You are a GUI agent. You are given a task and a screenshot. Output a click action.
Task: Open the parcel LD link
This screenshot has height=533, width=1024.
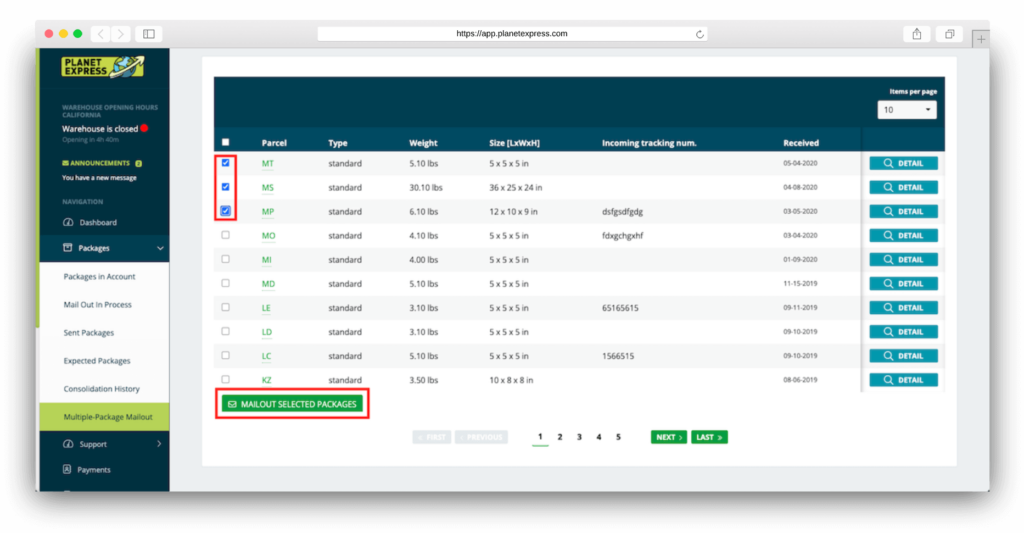tap(266, 332)
